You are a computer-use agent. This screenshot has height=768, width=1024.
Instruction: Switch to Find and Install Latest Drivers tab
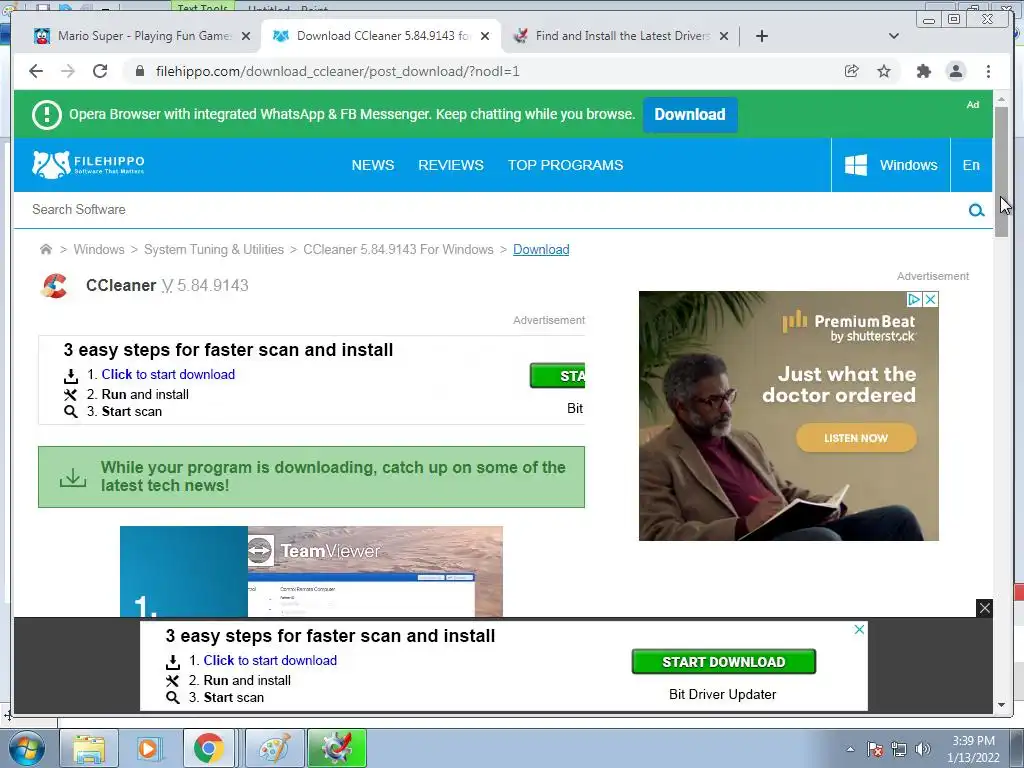pos(620,36)
